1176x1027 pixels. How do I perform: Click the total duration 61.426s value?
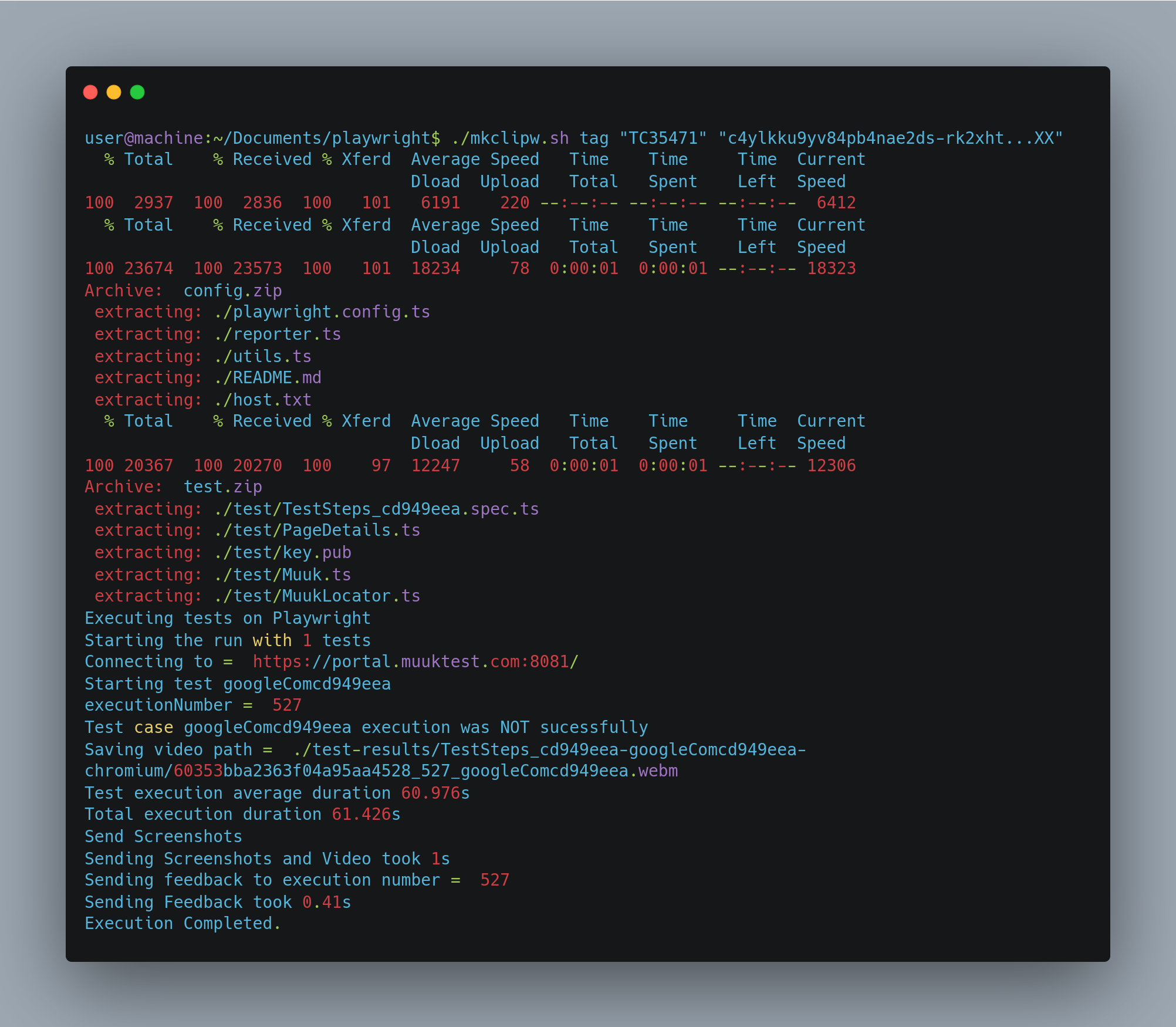point(366,814)
